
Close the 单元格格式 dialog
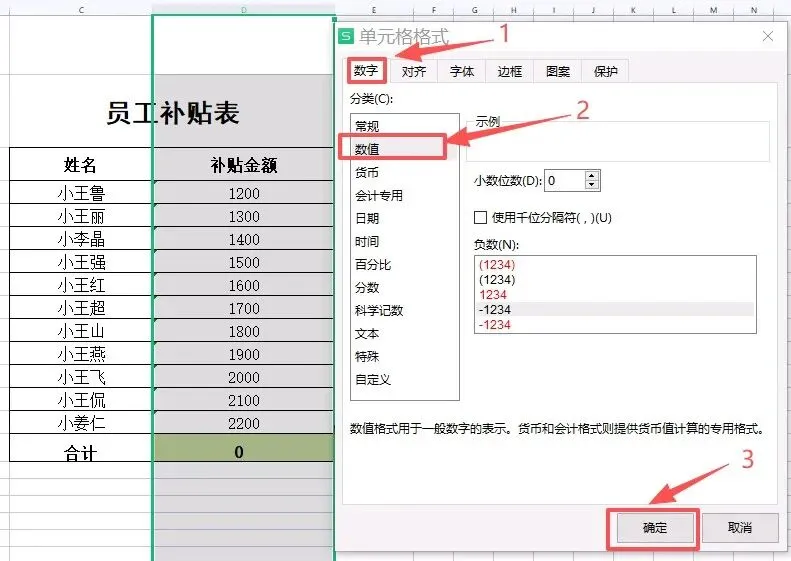pos(768,36)
